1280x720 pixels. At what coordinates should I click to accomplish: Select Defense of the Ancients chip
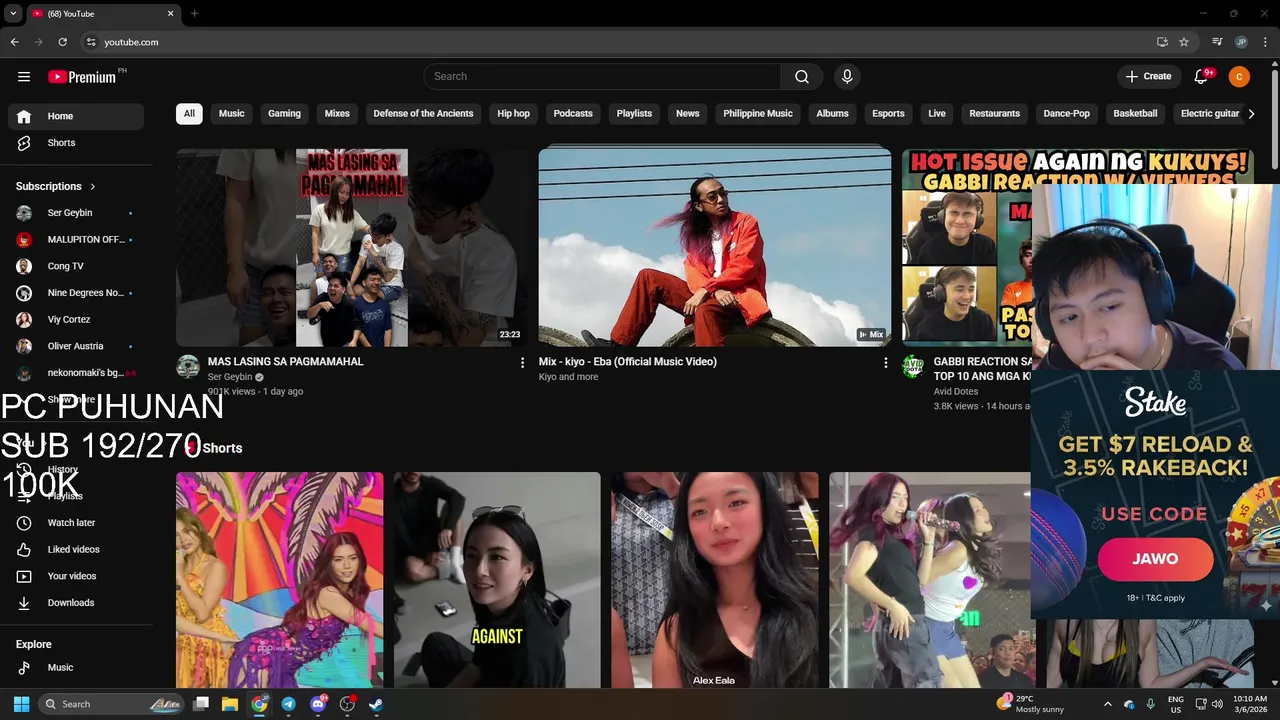[423, 114]
